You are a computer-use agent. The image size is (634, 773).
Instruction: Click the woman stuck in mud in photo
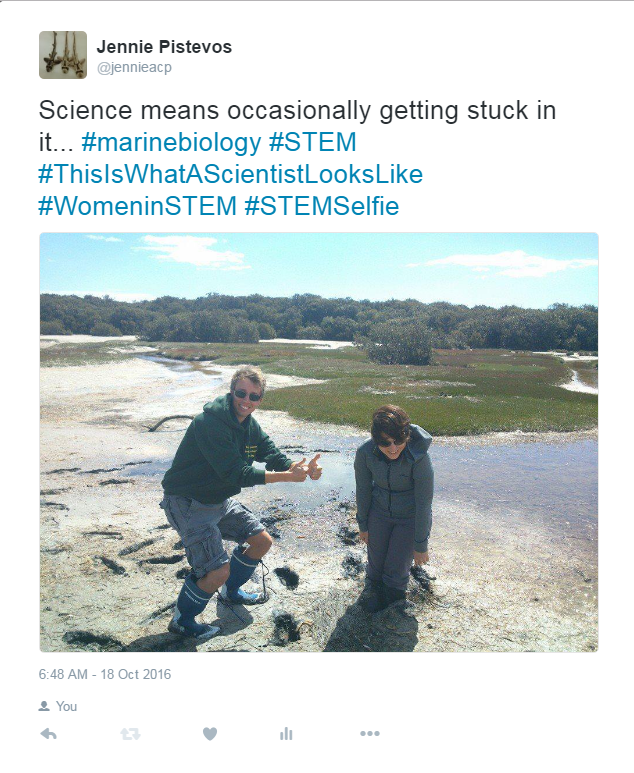[x=393, y=508]
